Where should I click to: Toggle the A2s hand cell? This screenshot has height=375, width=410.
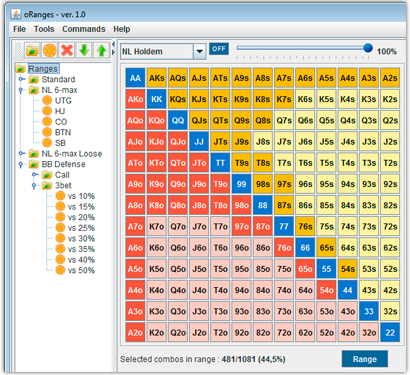(x=390, y=78)
